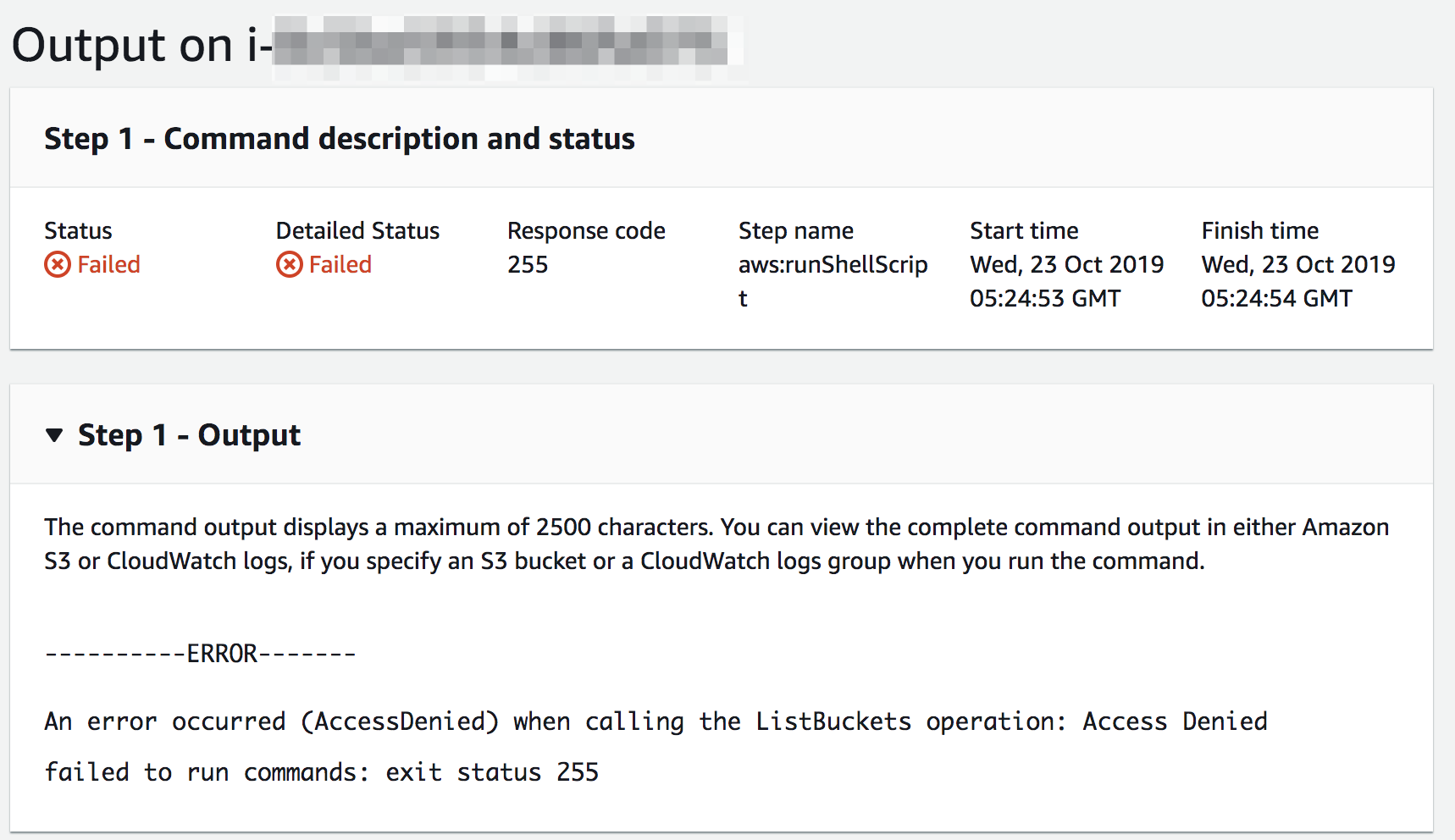Click the exit status 255 line
The width and height of the screenshot is (1455, 840).
321,772
